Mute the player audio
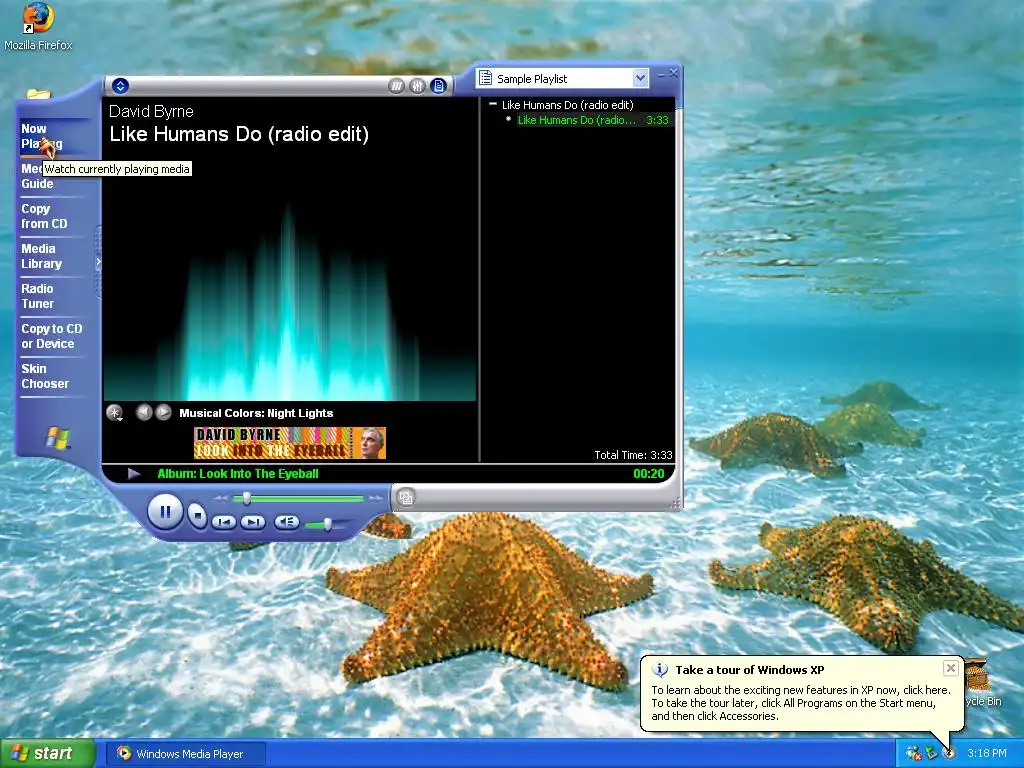The height and width of the screenshot is (768, 1024). click(x=286, y=522)
